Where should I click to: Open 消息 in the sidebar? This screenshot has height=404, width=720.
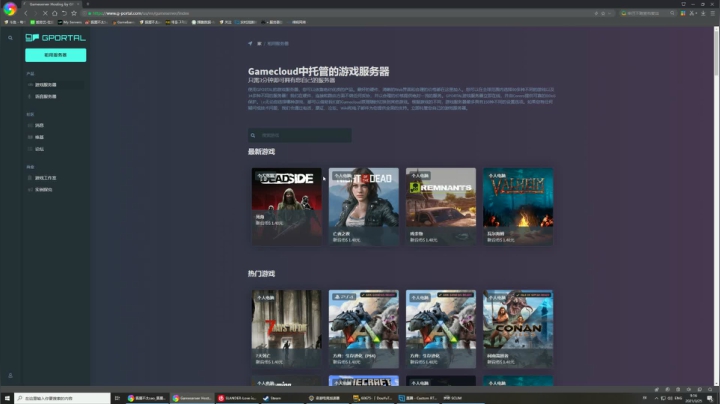[39, 125]
